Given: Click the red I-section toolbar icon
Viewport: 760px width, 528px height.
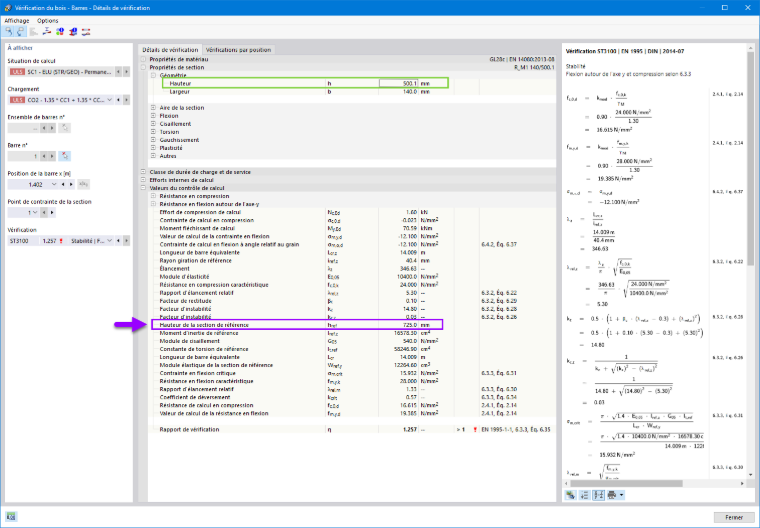Looking at the screenshot, I should pos(73,32).
